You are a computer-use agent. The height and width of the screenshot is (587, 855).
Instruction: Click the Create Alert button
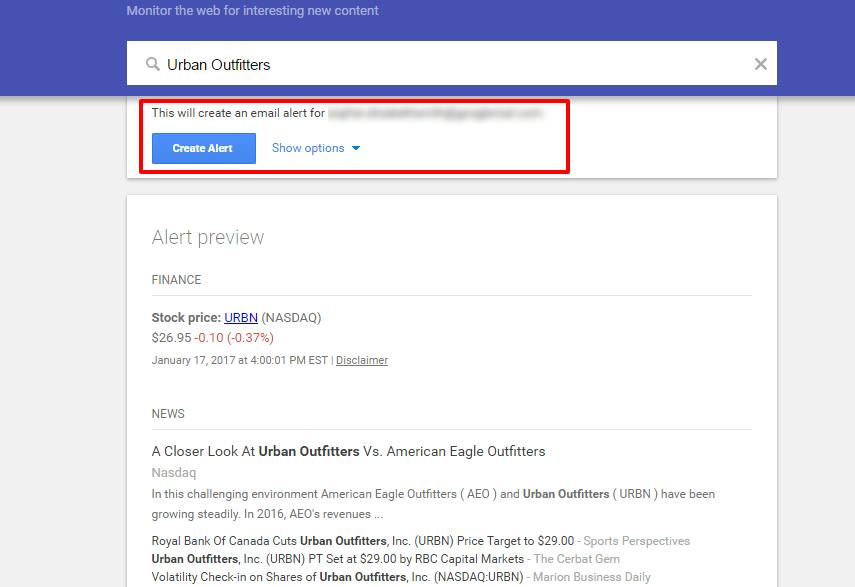(203, 148)
